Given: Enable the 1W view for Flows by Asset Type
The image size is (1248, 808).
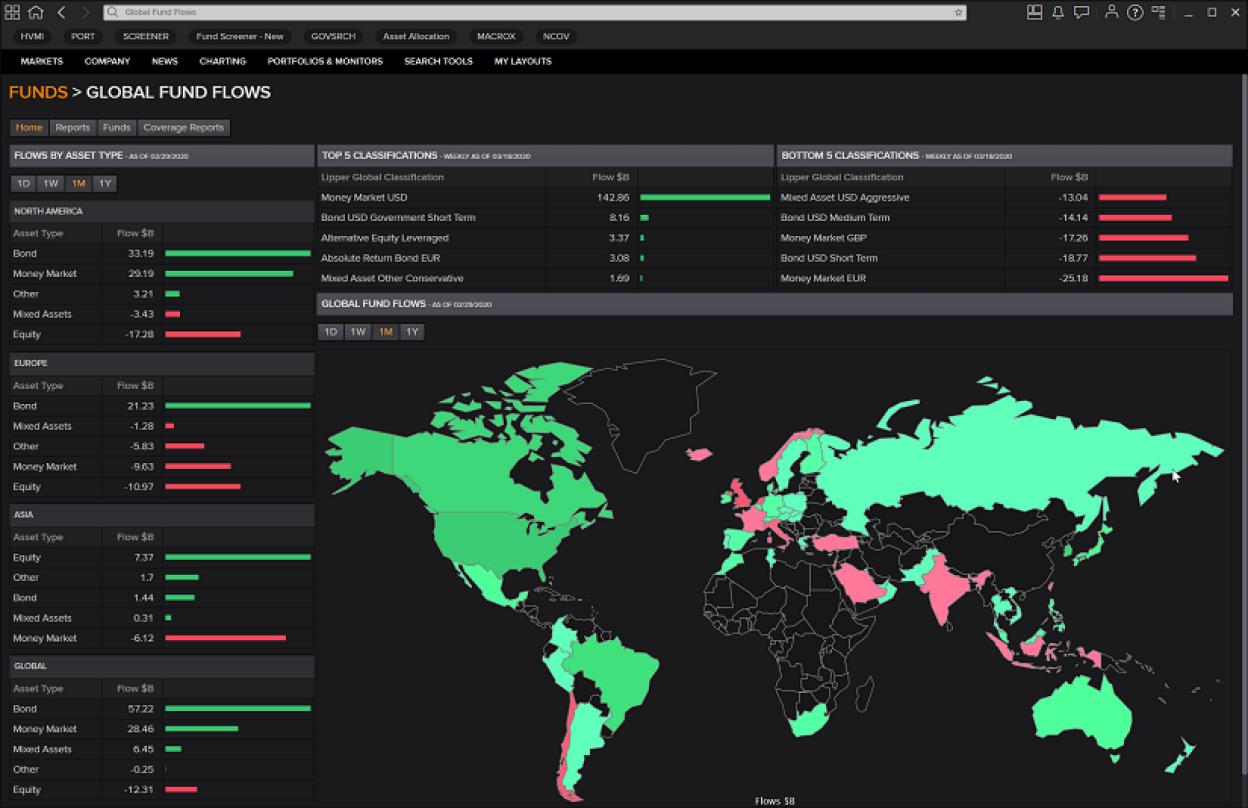Looking at the screenshot, I should point(50,183).
